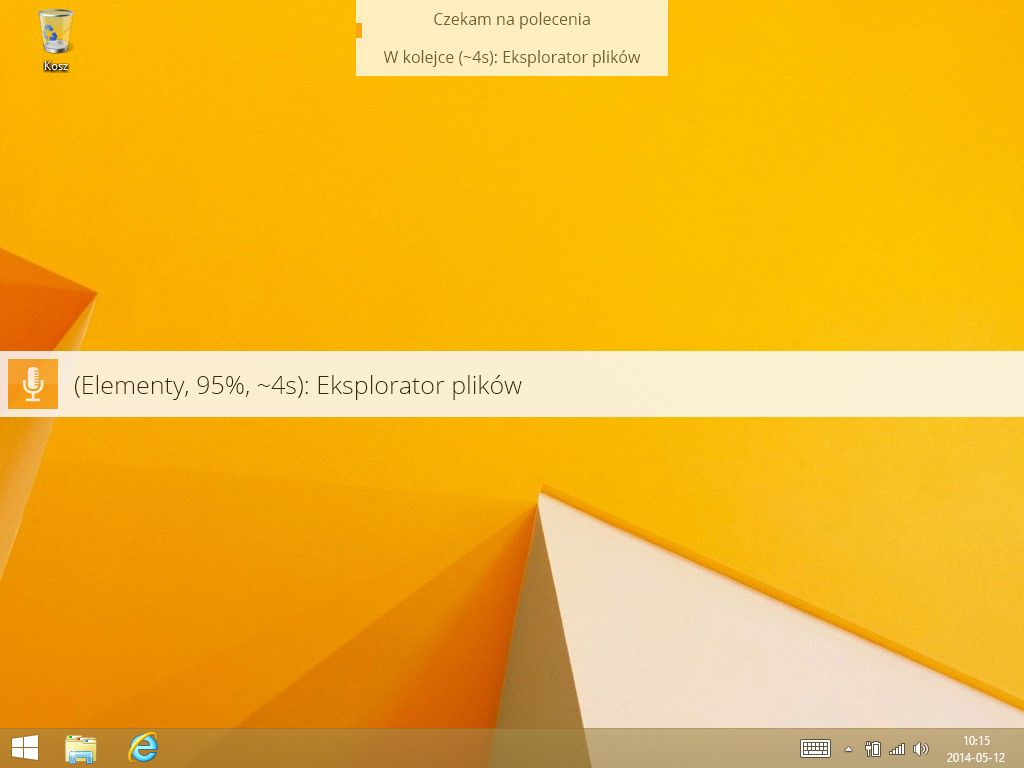
Task: Open the touch keyboard icon
Action: pos(815,748)
